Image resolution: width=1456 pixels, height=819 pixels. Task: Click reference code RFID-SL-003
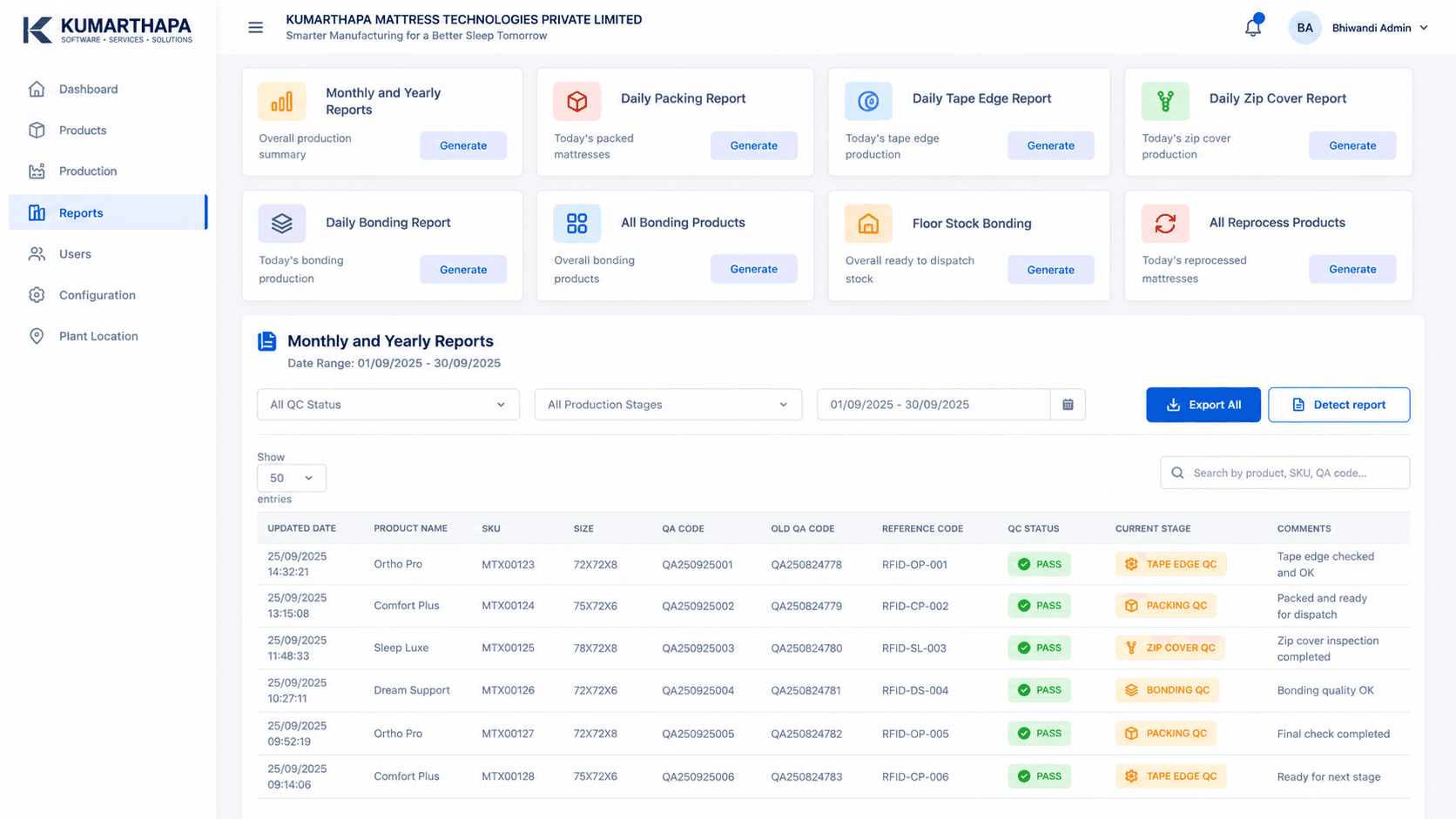tap(914, 648)
